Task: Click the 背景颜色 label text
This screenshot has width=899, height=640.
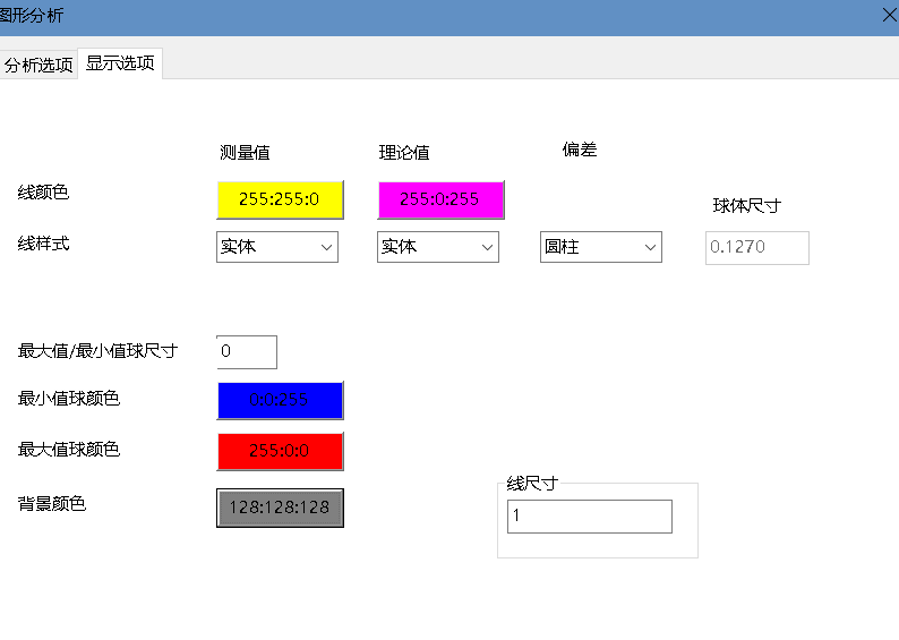Action: (x=52, y=504)
